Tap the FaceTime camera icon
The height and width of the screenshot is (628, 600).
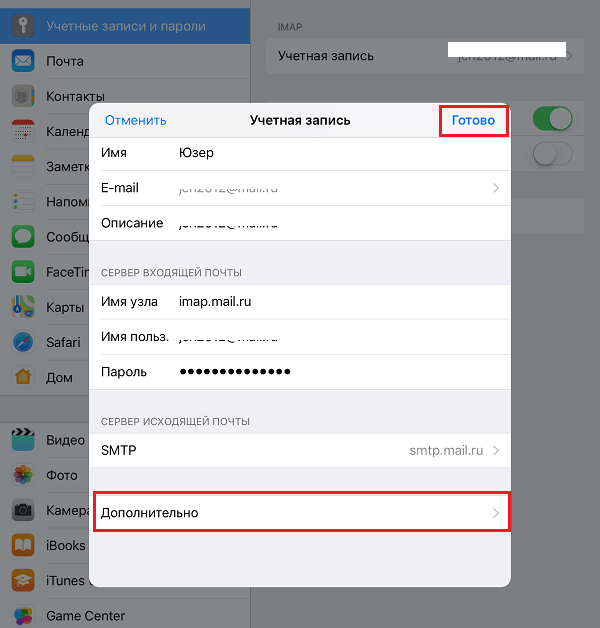tap(23, 272)
